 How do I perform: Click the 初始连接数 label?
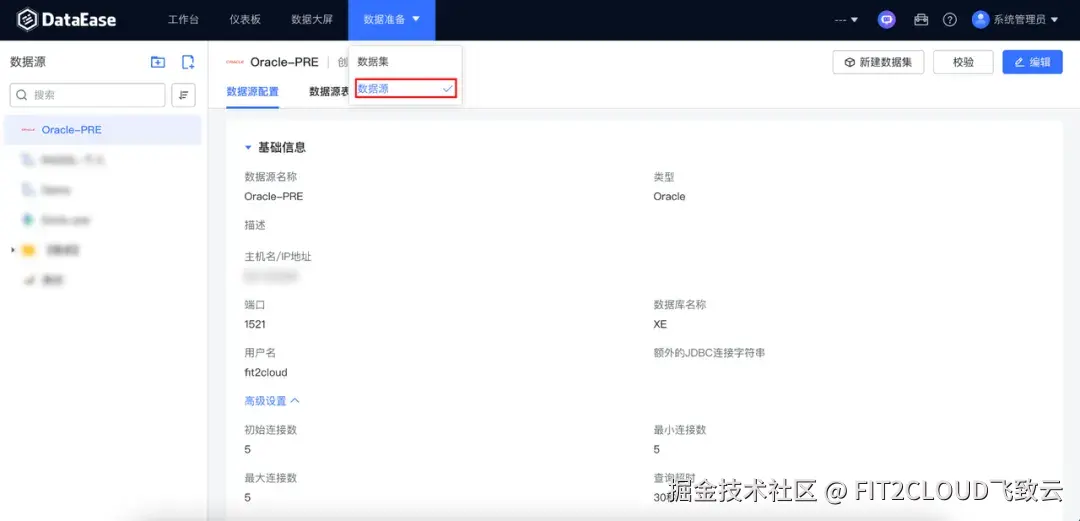(x=271, y=430)
